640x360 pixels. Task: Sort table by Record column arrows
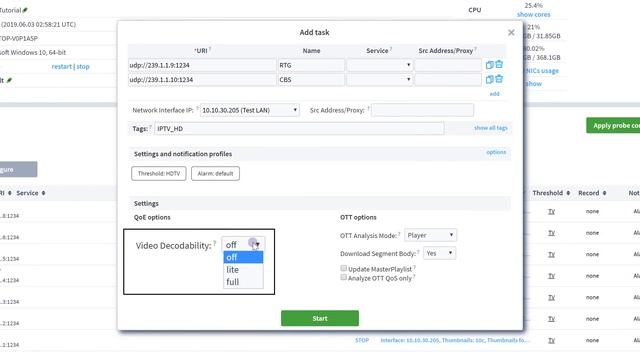point(604,193)
